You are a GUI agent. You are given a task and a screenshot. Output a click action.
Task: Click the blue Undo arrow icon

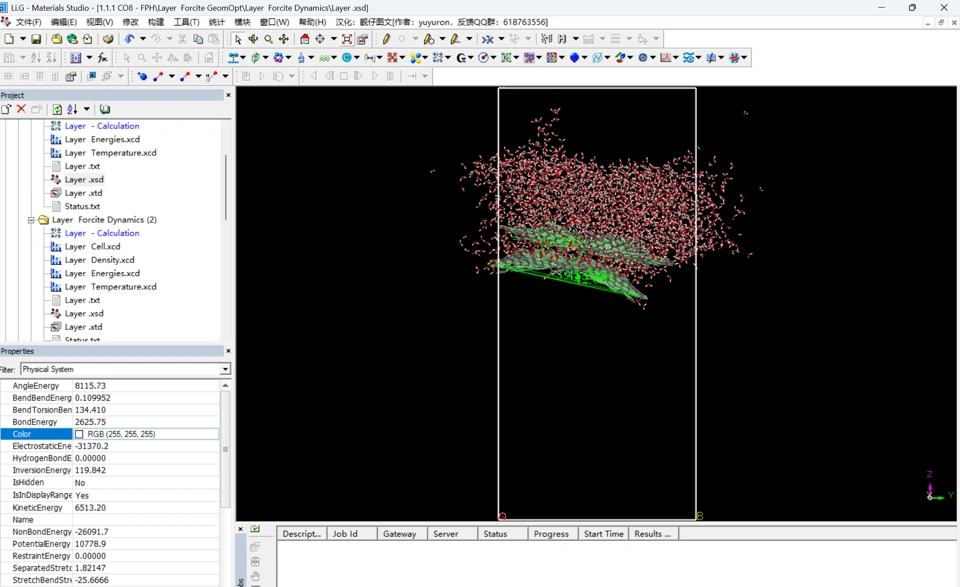point(129,39)
